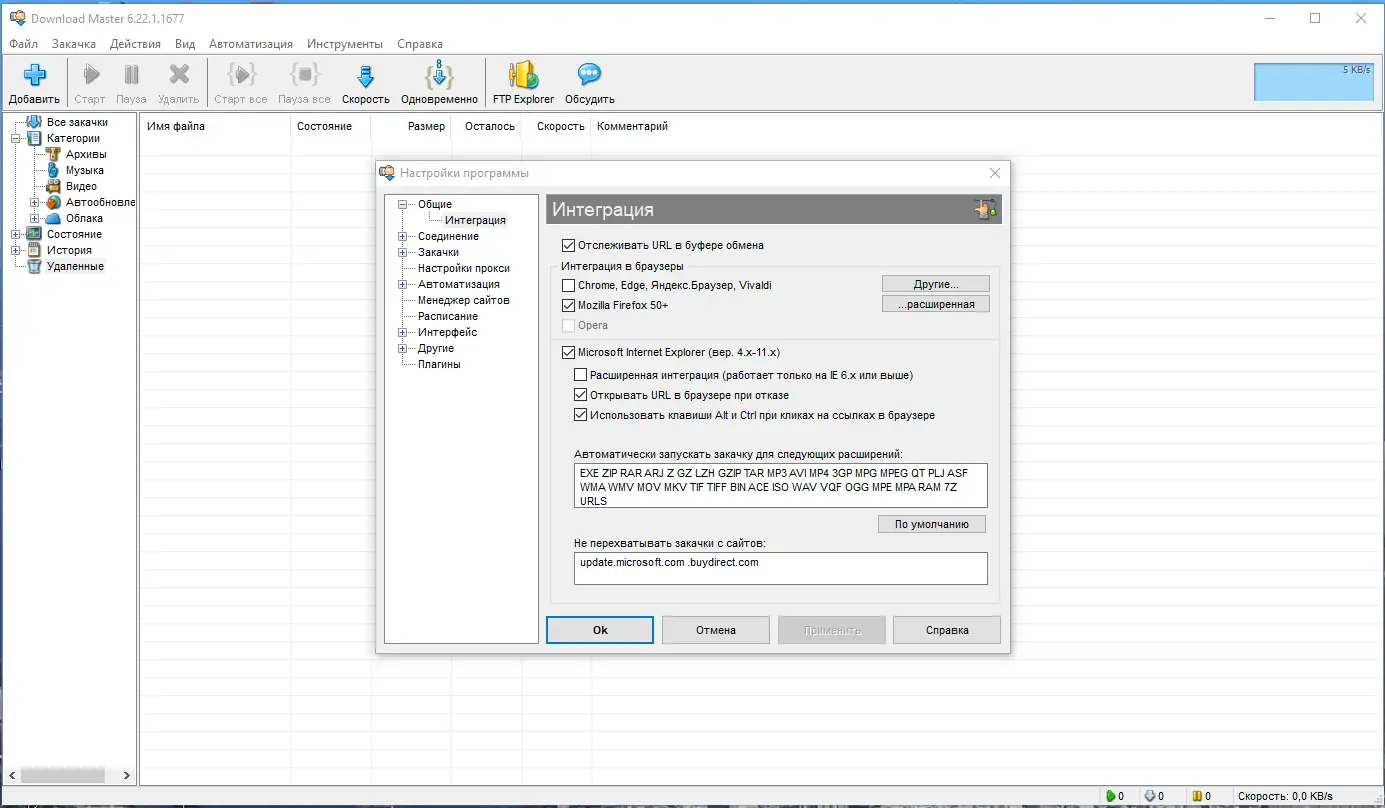Collapse the Общие settings node
1385x808 pixels.
point(403,204)
